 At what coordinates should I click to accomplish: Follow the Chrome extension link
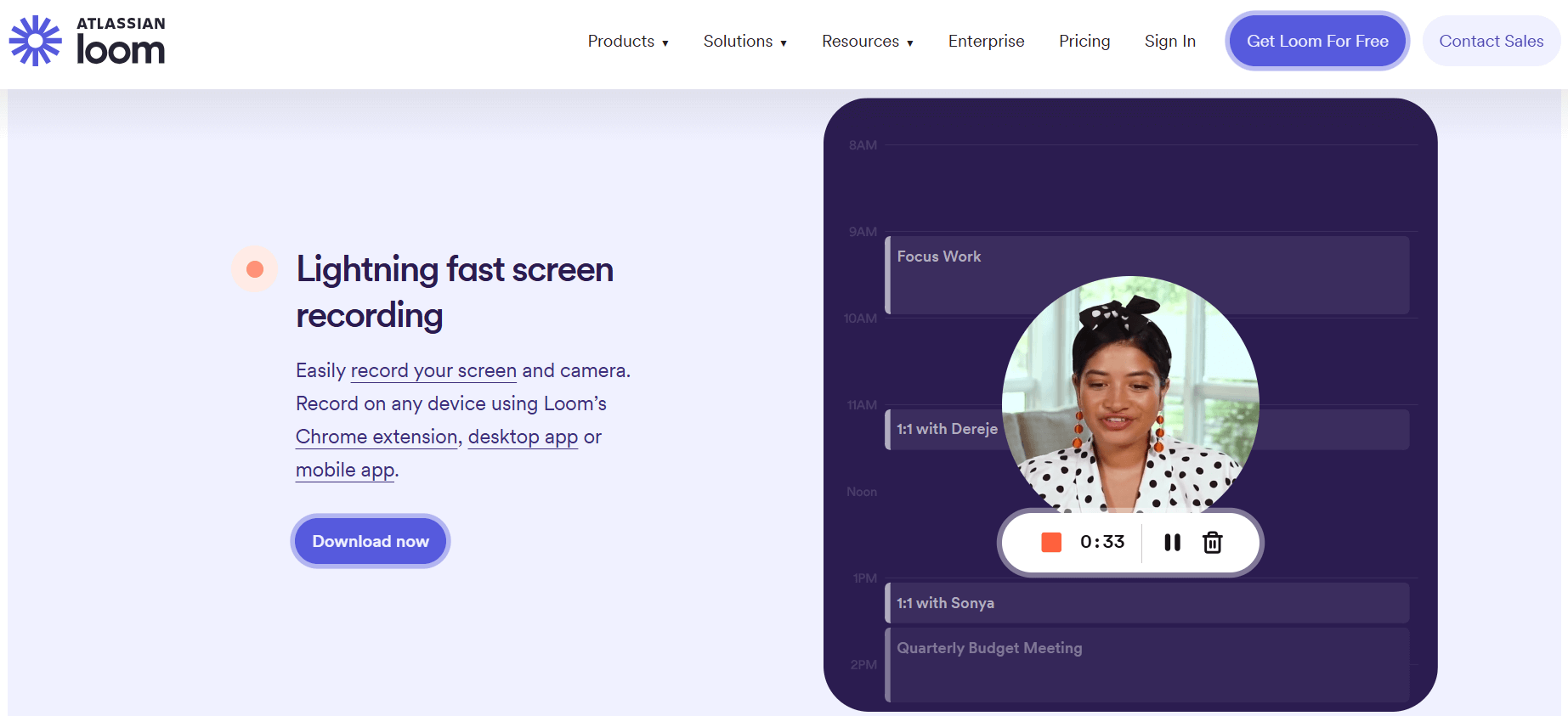coord(376,437)
